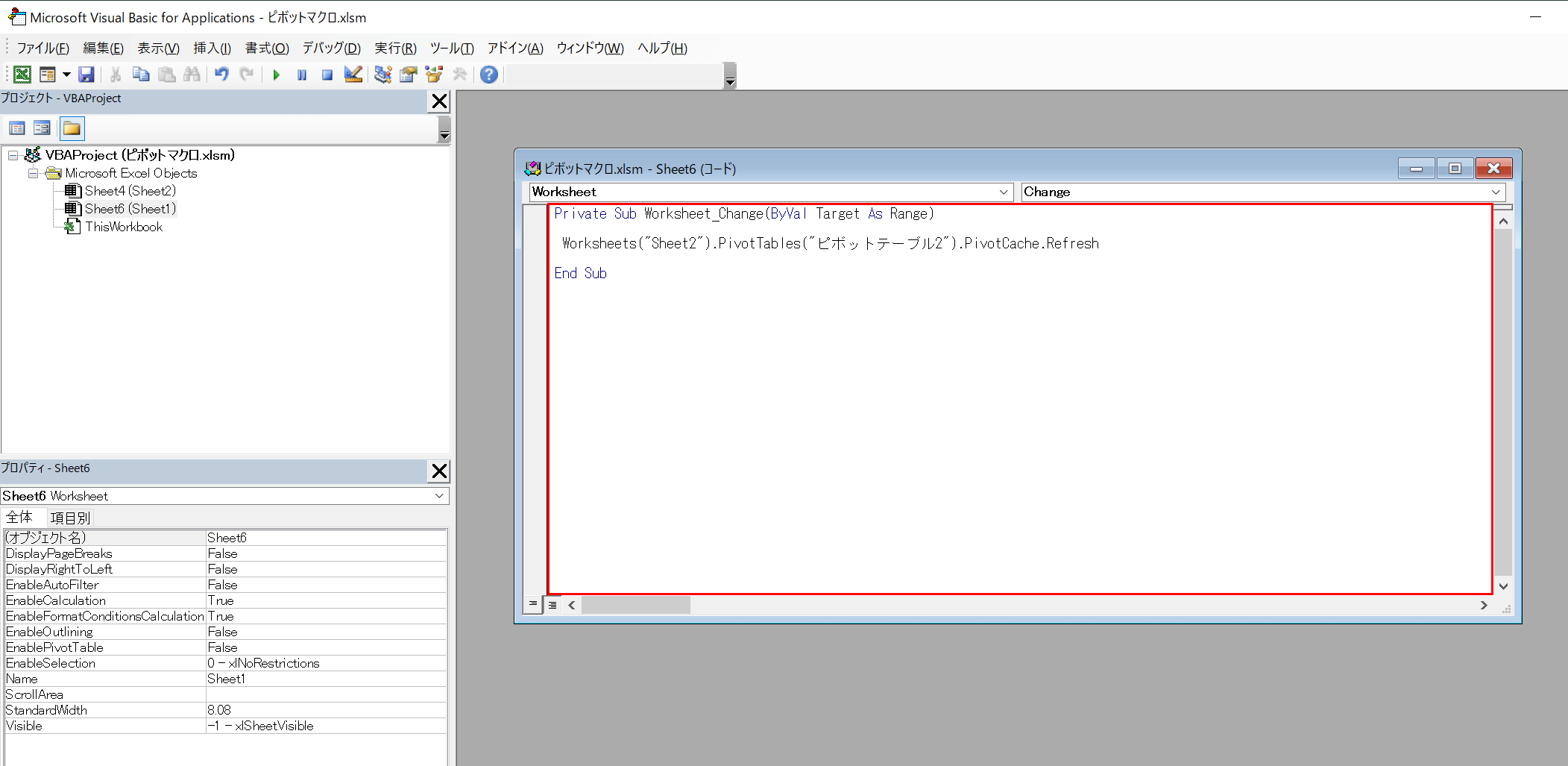Open the 表示(V) menu
Screen dimensions: 1568x766
tap(158, 48)
